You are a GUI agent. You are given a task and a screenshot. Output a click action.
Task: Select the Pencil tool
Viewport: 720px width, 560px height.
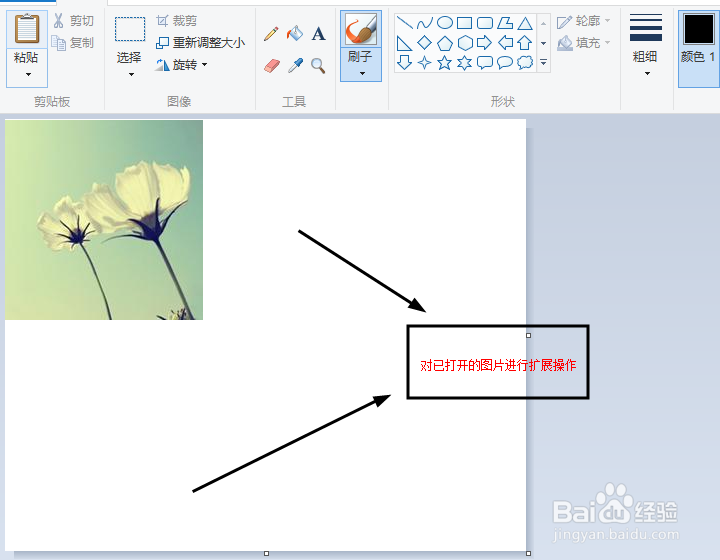coord(271,34)
